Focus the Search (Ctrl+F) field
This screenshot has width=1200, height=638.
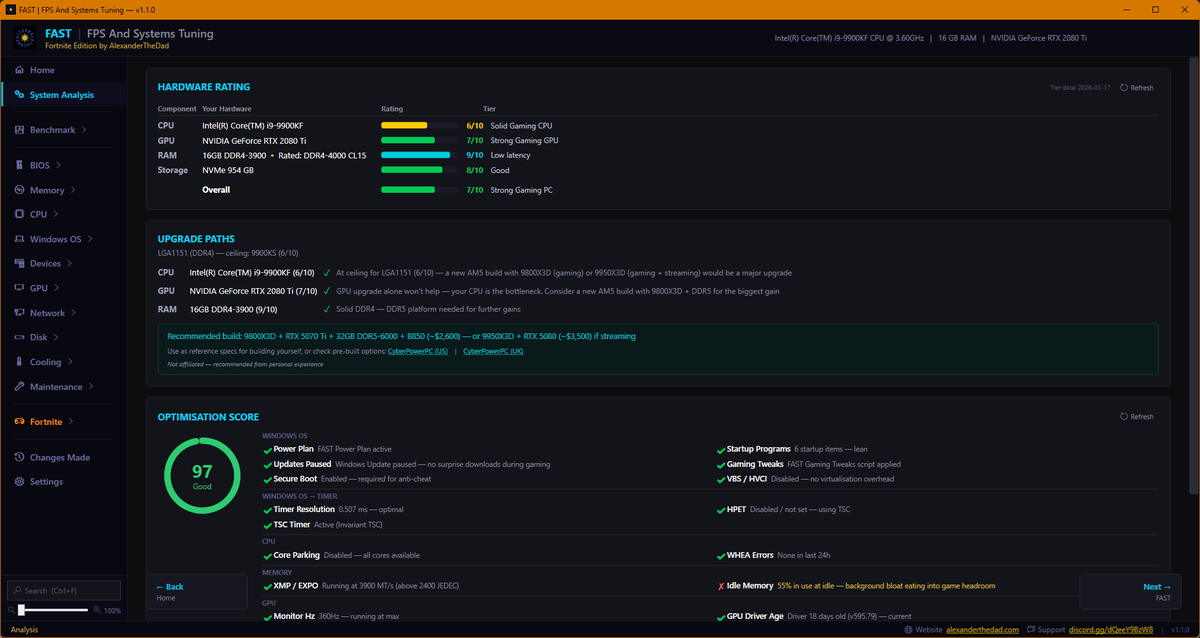tap(64, 591)
